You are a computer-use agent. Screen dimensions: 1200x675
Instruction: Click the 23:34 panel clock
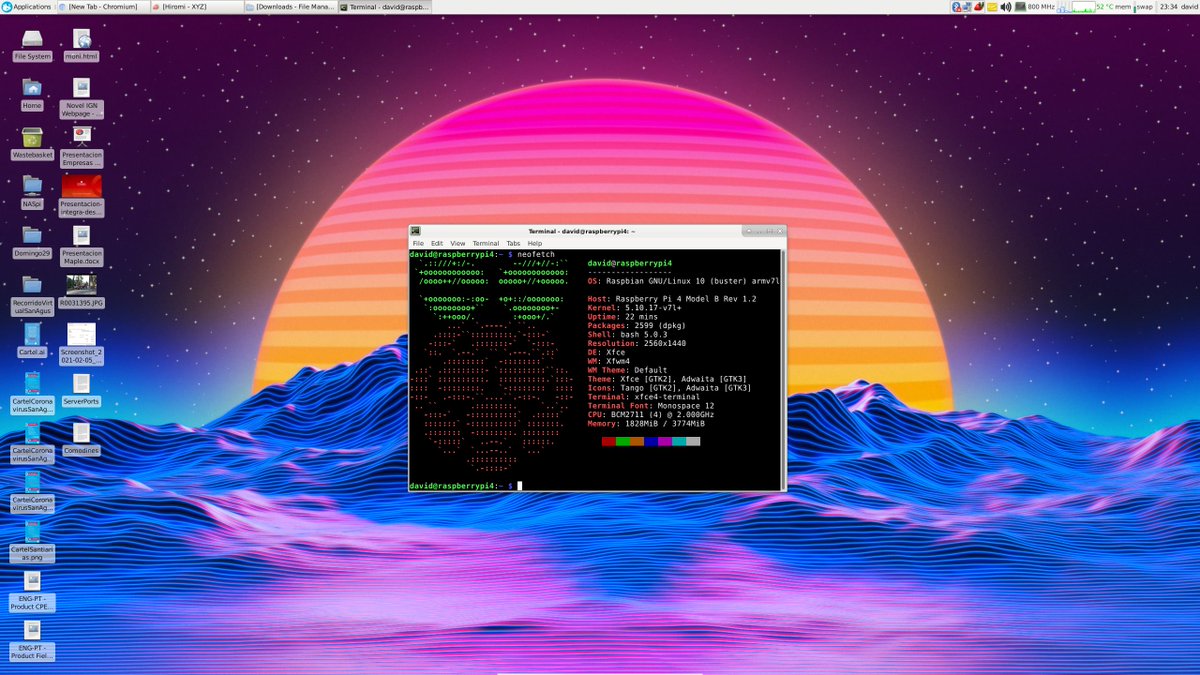coord(1168,6)
